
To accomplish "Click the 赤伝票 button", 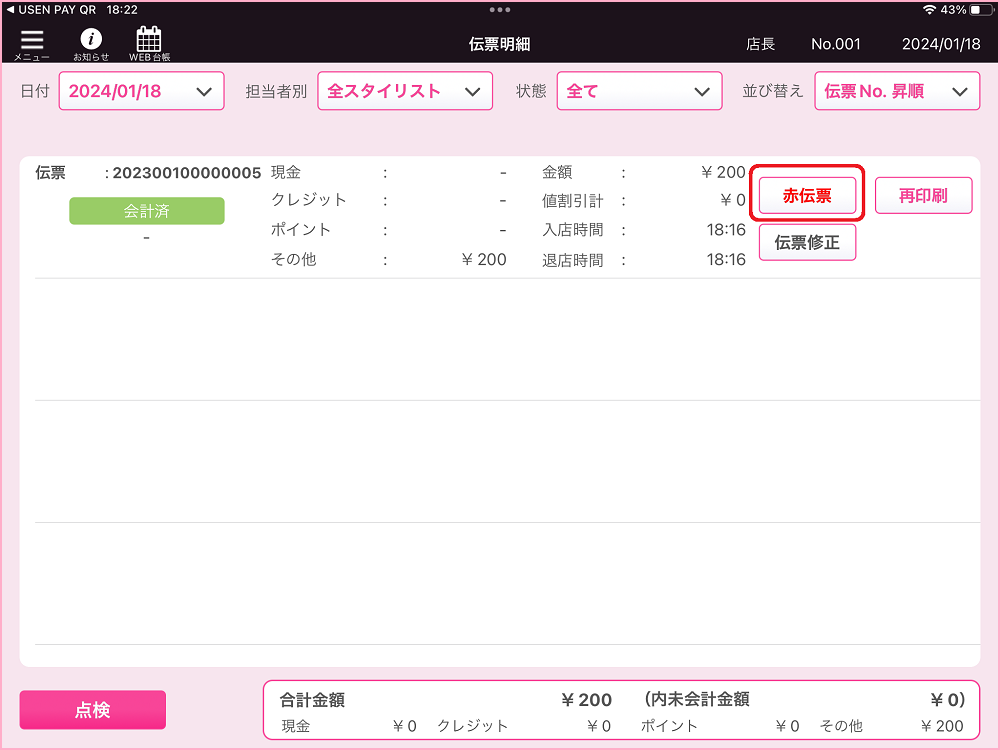I will (807, 195).
